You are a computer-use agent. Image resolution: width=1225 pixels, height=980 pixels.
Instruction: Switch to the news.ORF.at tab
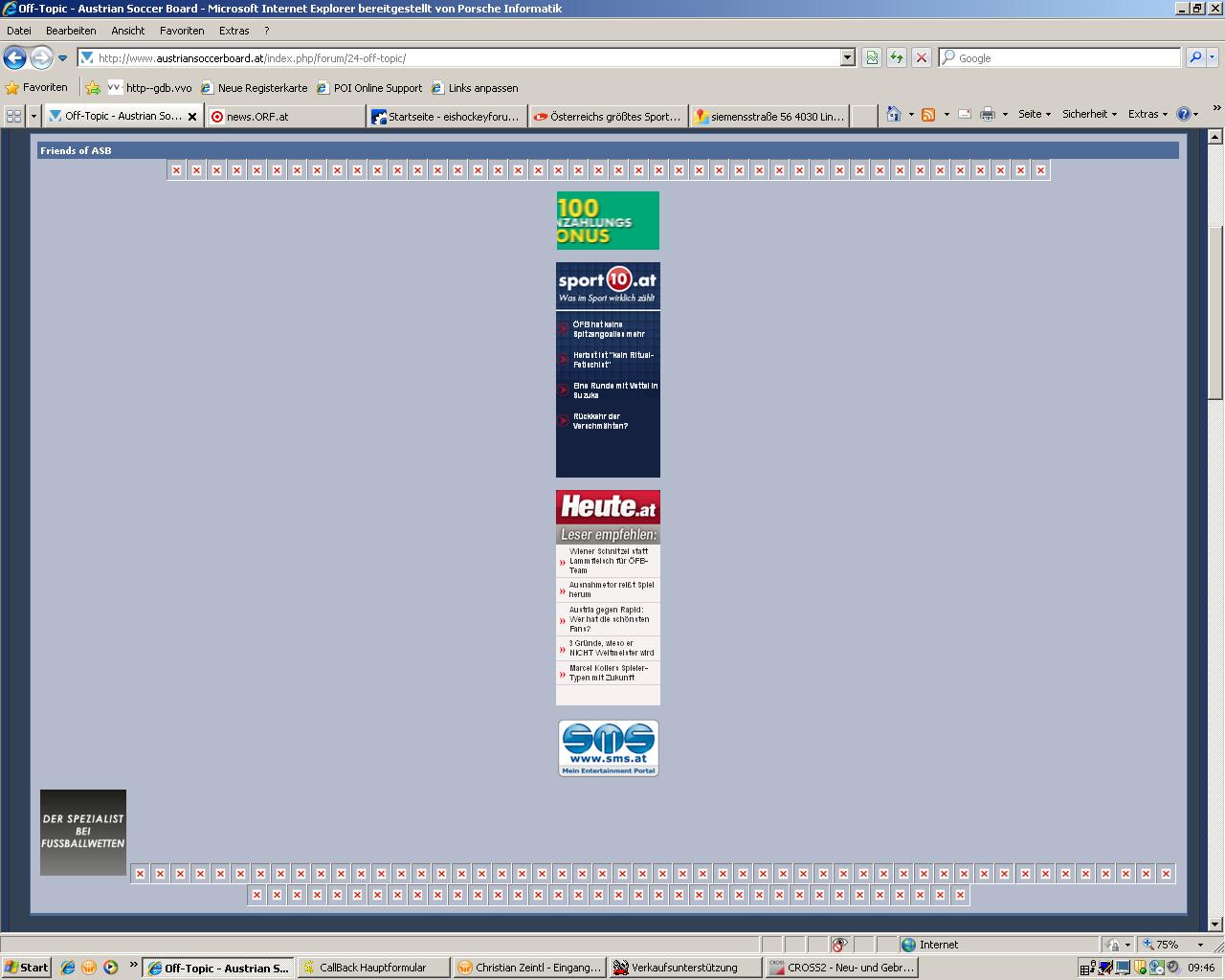pos(285,116)
